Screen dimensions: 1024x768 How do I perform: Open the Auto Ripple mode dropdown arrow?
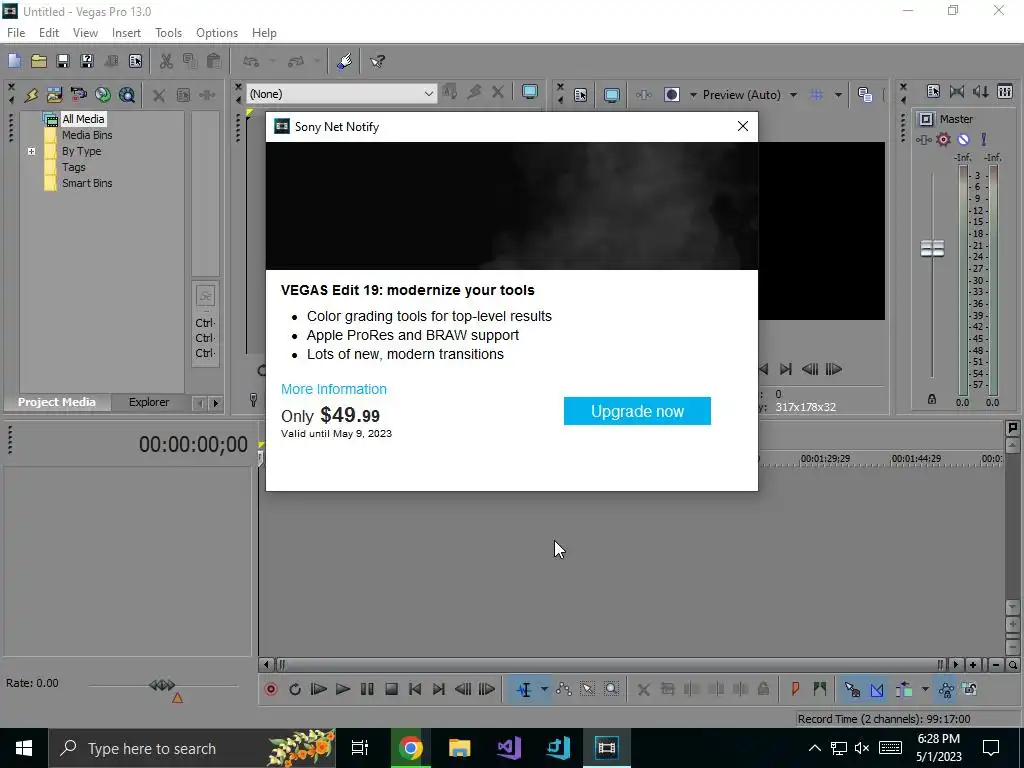(925, 689)
